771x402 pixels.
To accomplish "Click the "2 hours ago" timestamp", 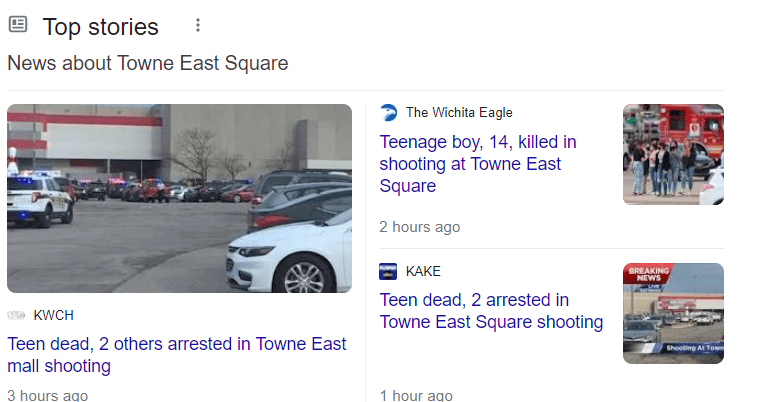I will (x=420, y=227).
